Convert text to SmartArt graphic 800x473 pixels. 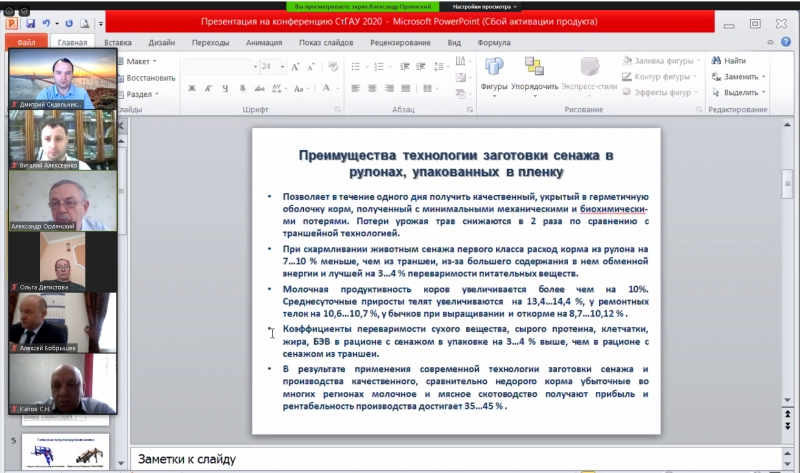[x=460, y=94]
